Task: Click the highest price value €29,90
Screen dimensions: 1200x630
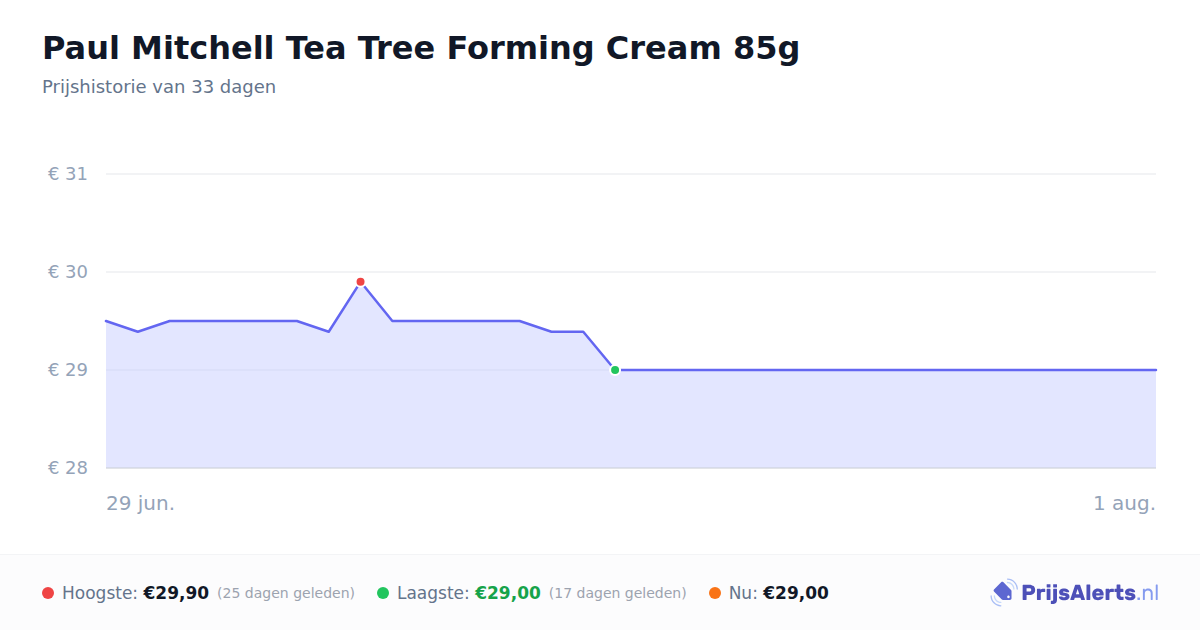Action: 176,593
